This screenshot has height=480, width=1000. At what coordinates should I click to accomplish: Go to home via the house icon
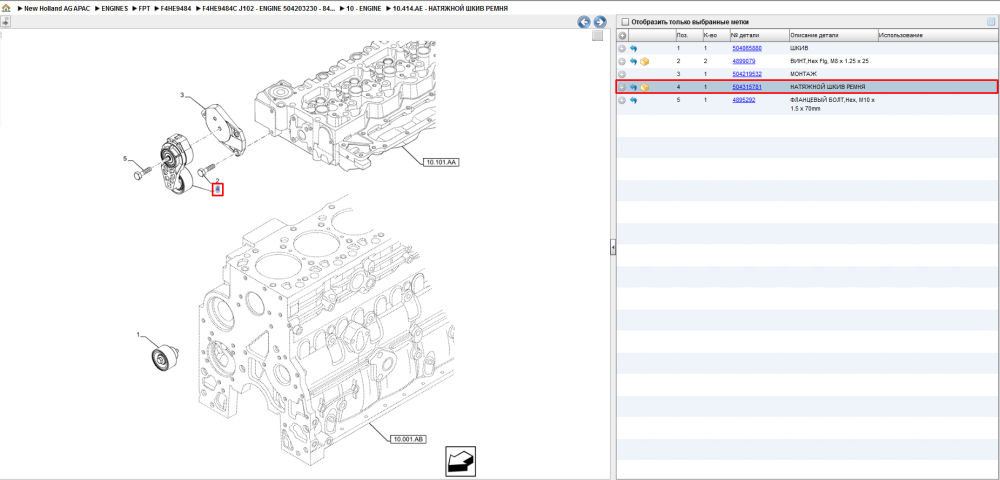pos(6,8)
